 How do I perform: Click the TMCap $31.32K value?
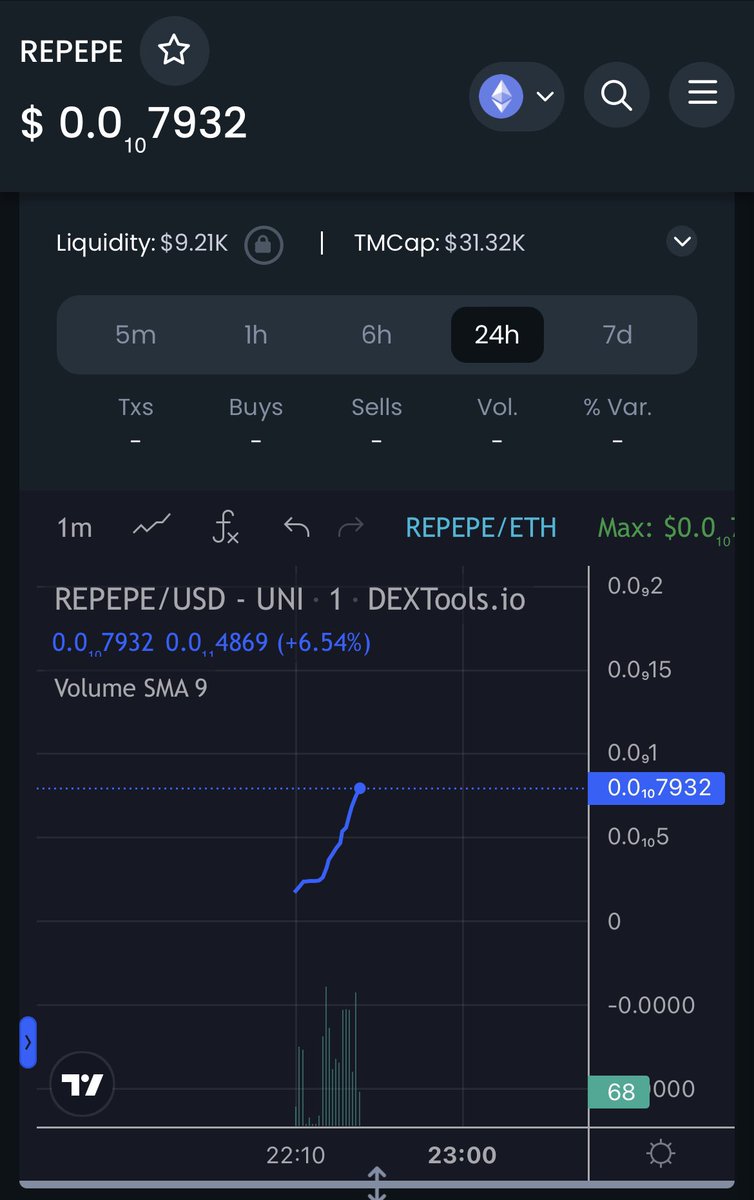(x=485, y=243)
